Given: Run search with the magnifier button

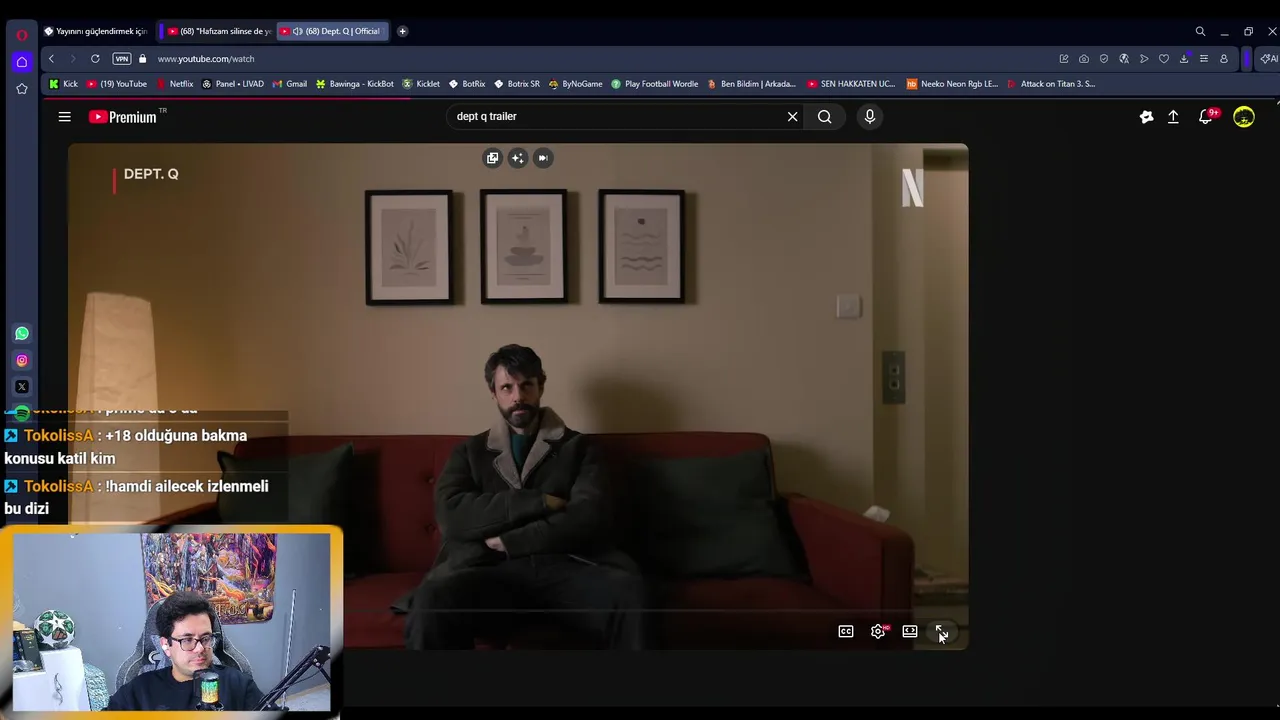Looking at the screenshot, I should 824,117.
